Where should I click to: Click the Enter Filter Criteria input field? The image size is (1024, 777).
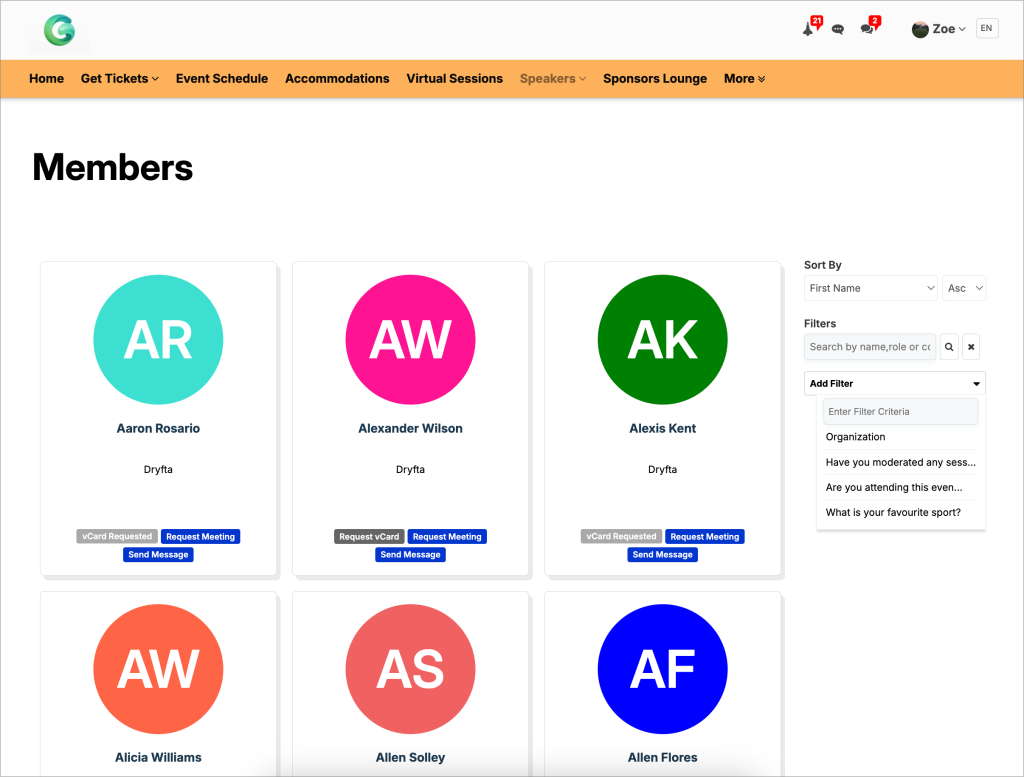(900, 411)
